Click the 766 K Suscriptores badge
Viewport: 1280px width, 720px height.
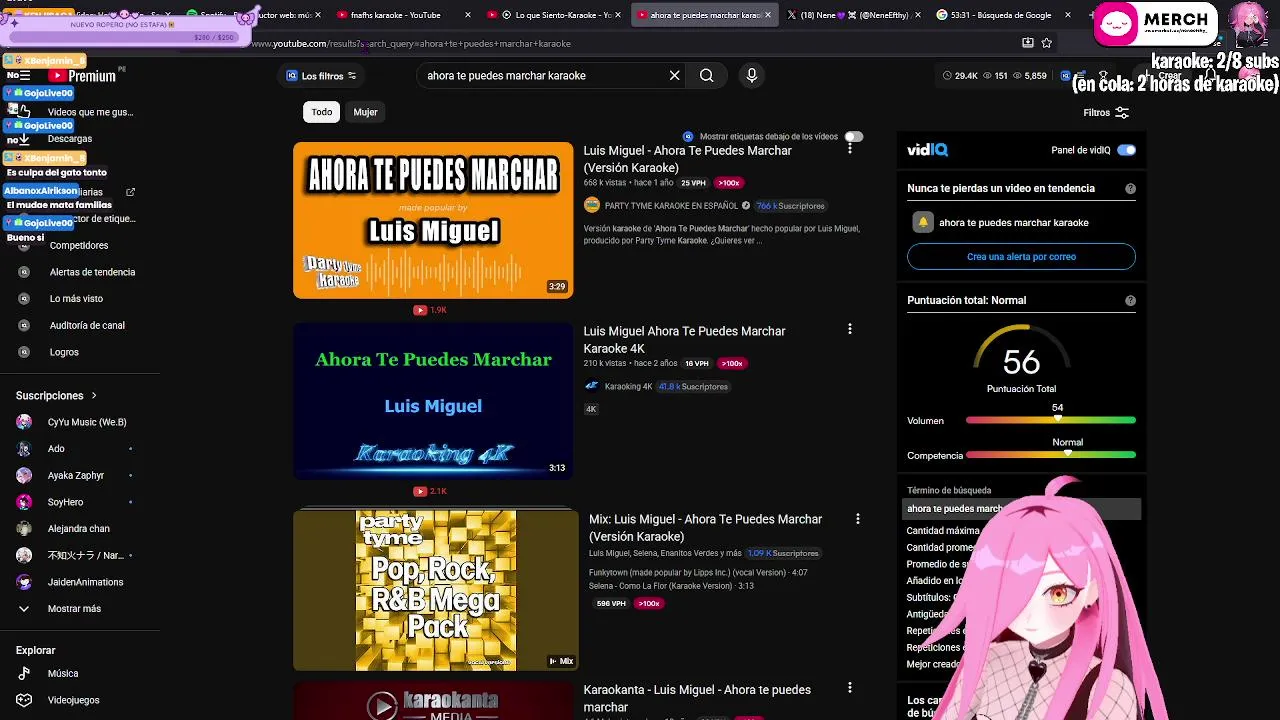(790, 206)
